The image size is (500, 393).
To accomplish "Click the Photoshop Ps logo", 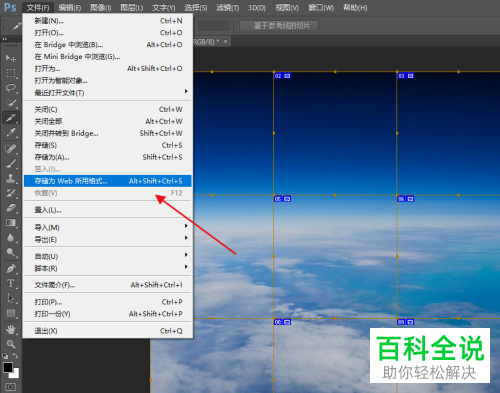I will (x=10, y=7).
